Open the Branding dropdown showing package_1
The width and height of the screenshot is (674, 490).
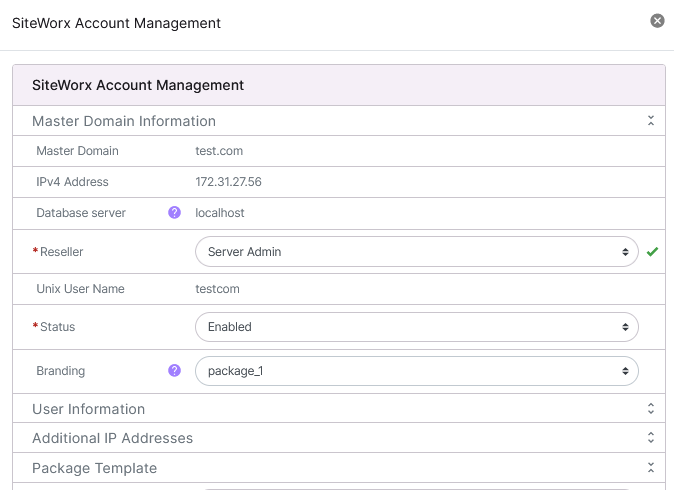click(416, 371)
